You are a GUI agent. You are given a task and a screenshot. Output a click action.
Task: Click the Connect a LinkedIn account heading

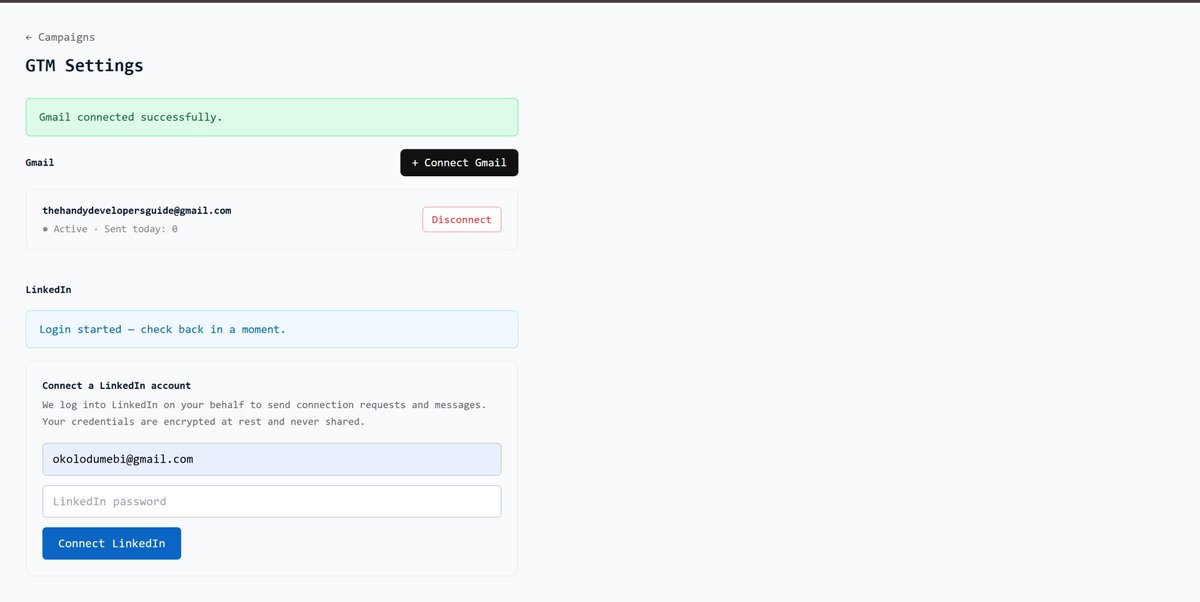116,385
